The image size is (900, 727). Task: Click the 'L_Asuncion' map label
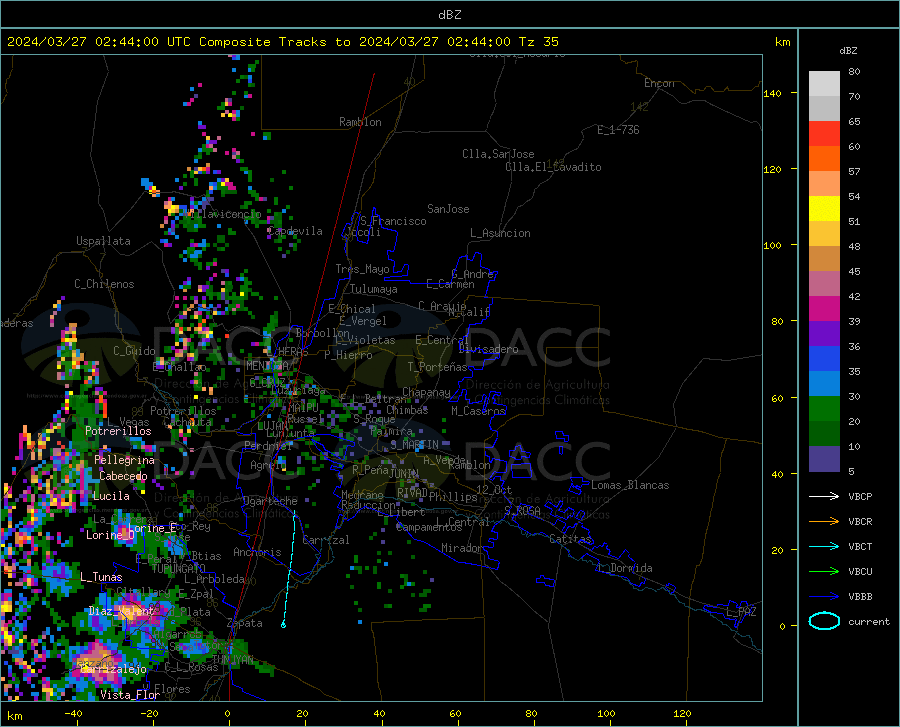500,233
